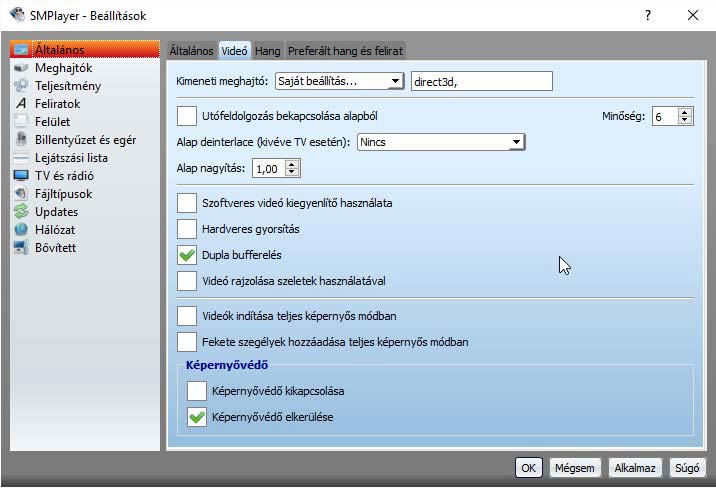This screenshot has width=716, height=488.
Task: Open Updates settings section
Action: point(85,212)
